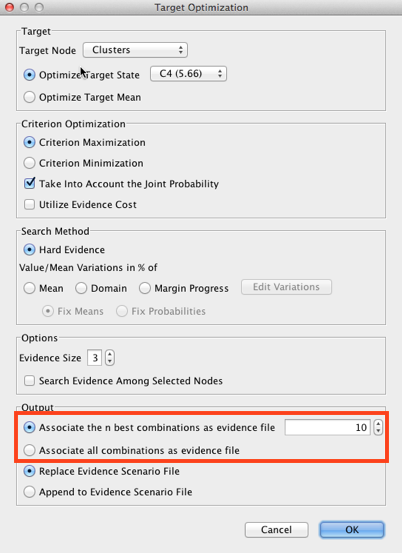
Task: Open the C4 (5.66) target state dropdown
Action: click(188, 74)
